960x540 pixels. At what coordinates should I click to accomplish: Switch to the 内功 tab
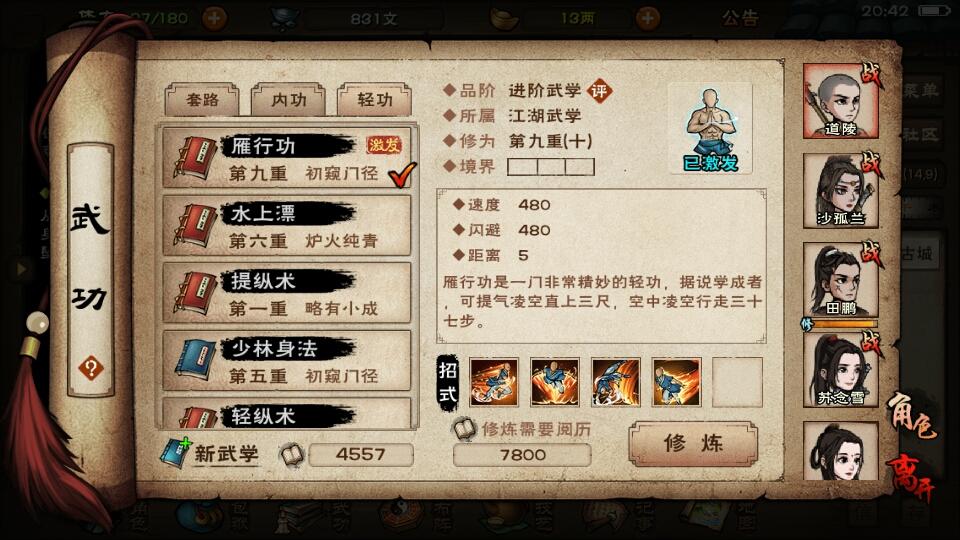click(288, 100)
